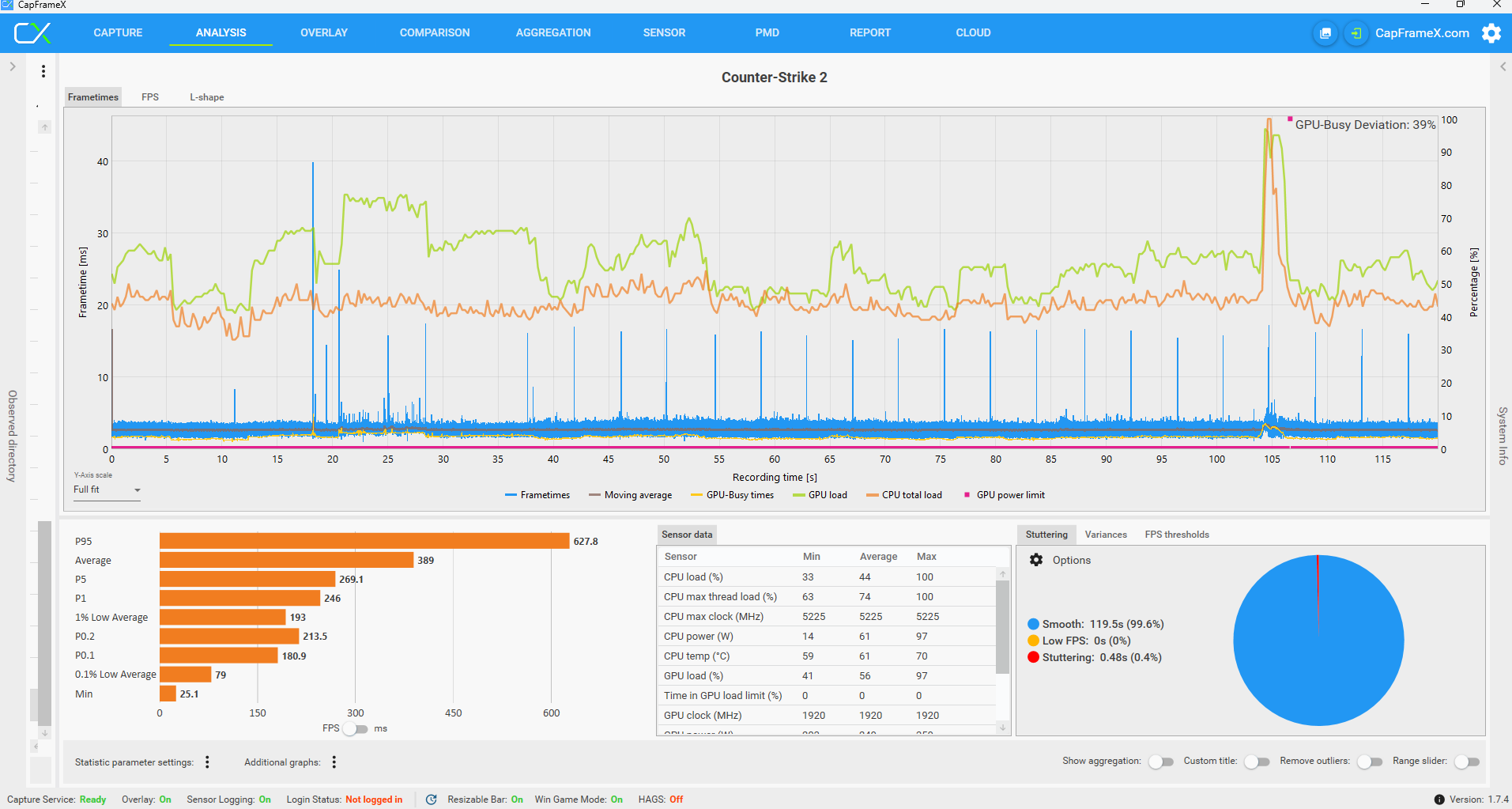Turn on Remove outliers switch
This screenshot has height=809, width=1512.
(x=1369, y=762)
